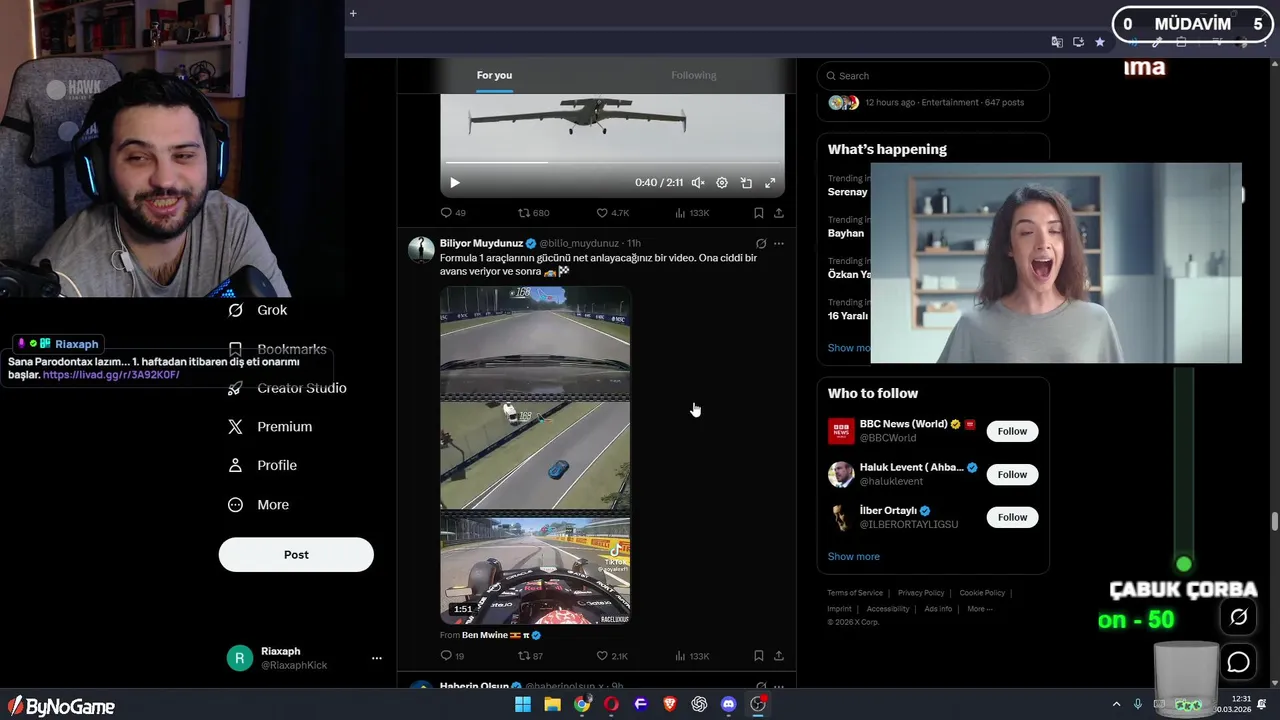
Task: Play the Formula 1 comparison video
Action: [x=535, y=455]
